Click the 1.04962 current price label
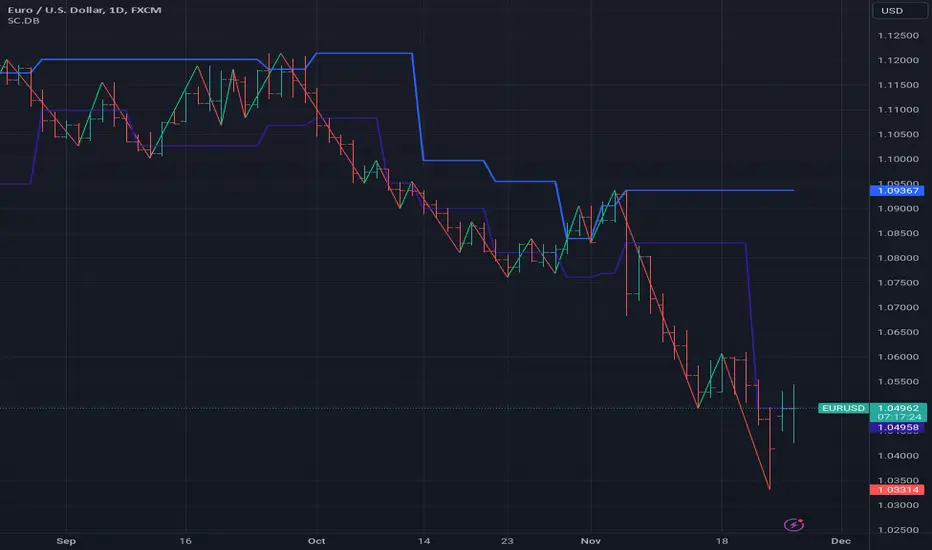The width and height of the screenshot is (932, 550). (898, 408)
